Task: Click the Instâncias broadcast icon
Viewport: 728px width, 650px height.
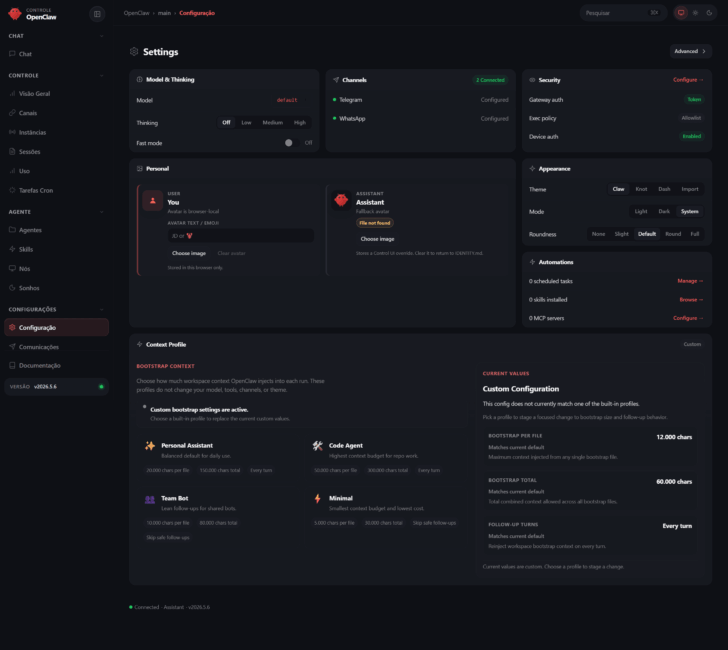Action: (12, 132)
